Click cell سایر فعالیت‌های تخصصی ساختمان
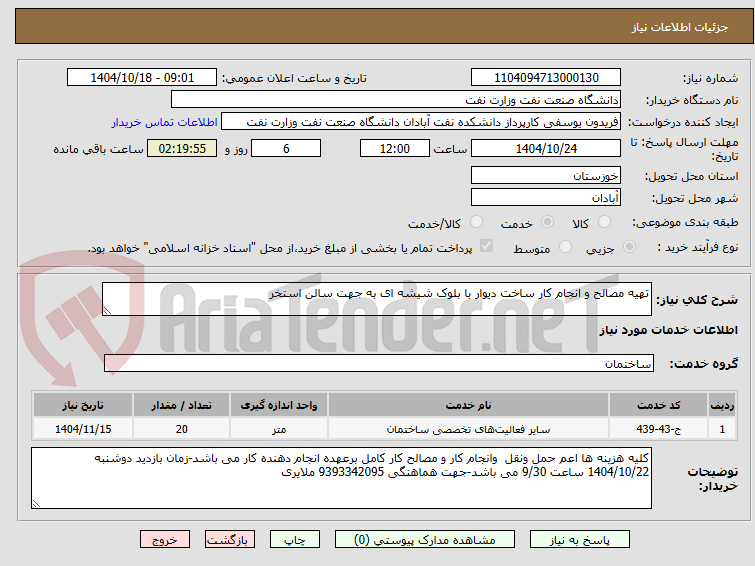 (x=468, y=429)
